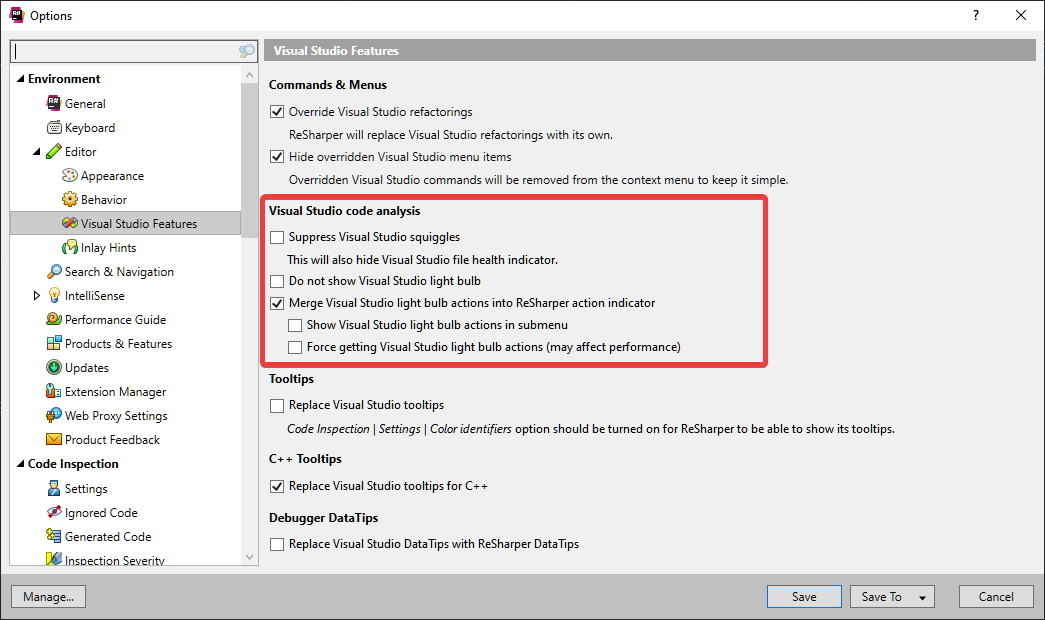Image resolution: width=1045 pixels, height=620 pixels.
Task: Toggle Merge Visual Studio light bulb actions checkbox
Action: click(277, 303)
